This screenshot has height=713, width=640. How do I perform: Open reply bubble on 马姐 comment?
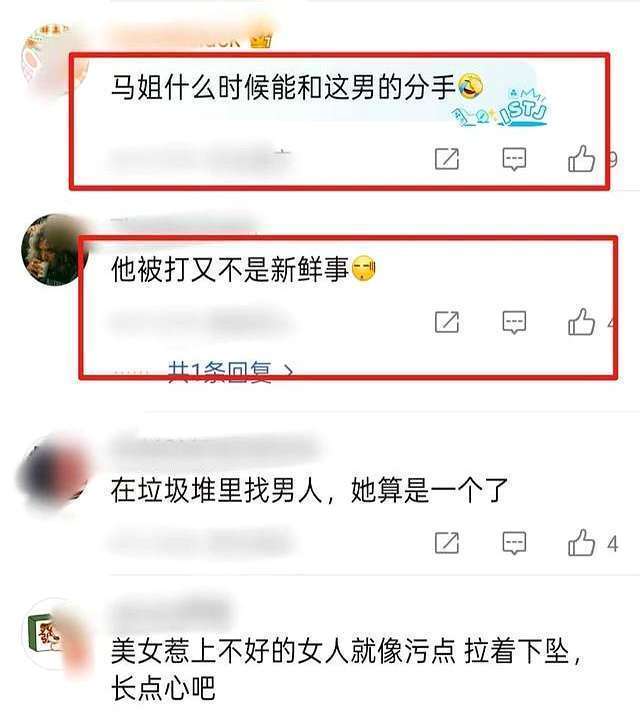(x=514, y=159)
